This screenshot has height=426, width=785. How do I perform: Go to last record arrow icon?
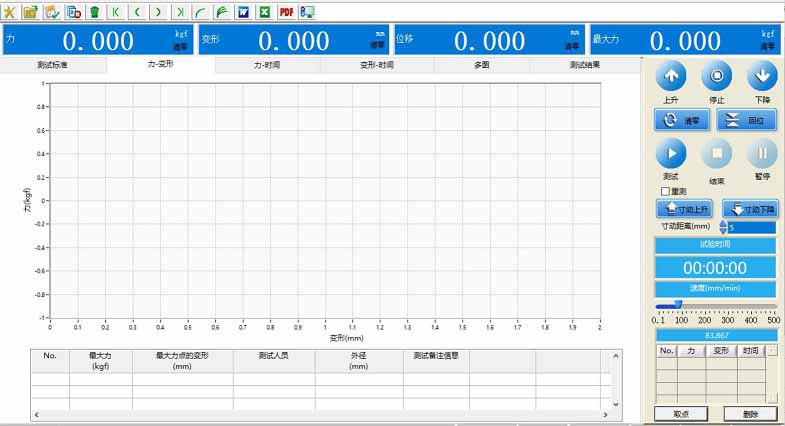pos(178,12)
